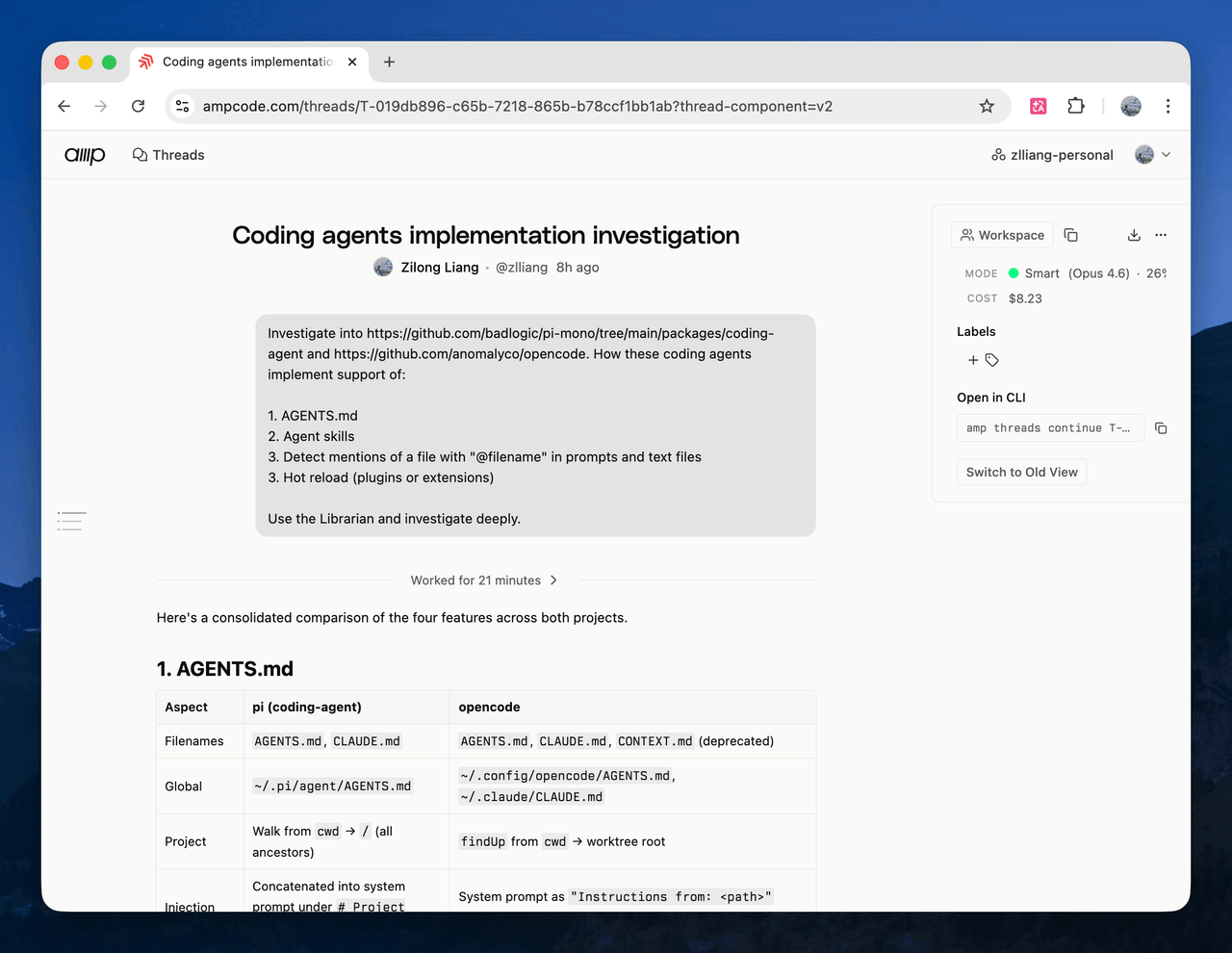Click the Workspace visibility button
Viewport: 1232px width, 953px height.
coord(1003,235)
